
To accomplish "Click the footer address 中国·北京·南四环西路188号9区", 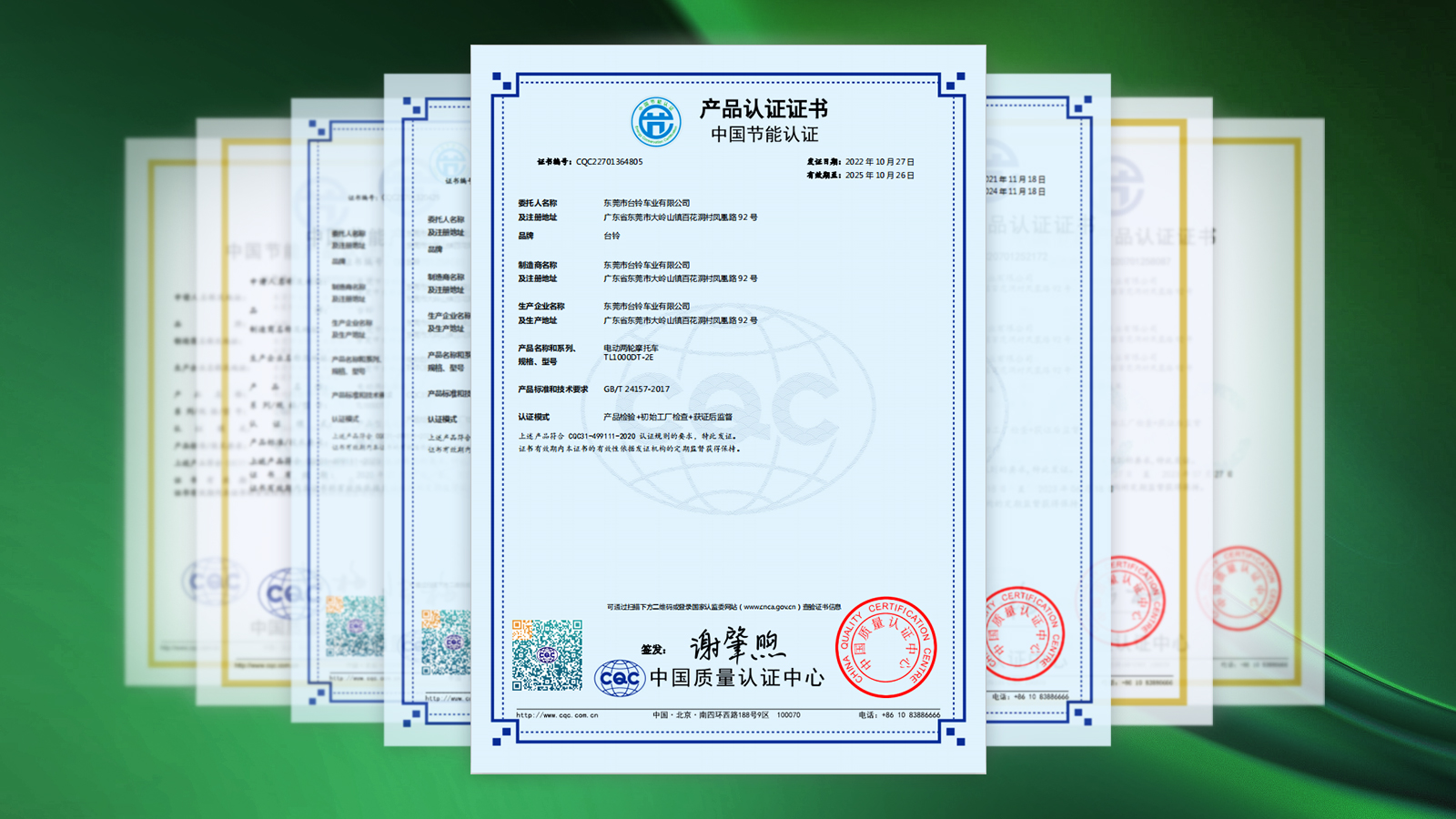I will click(711, 715).
